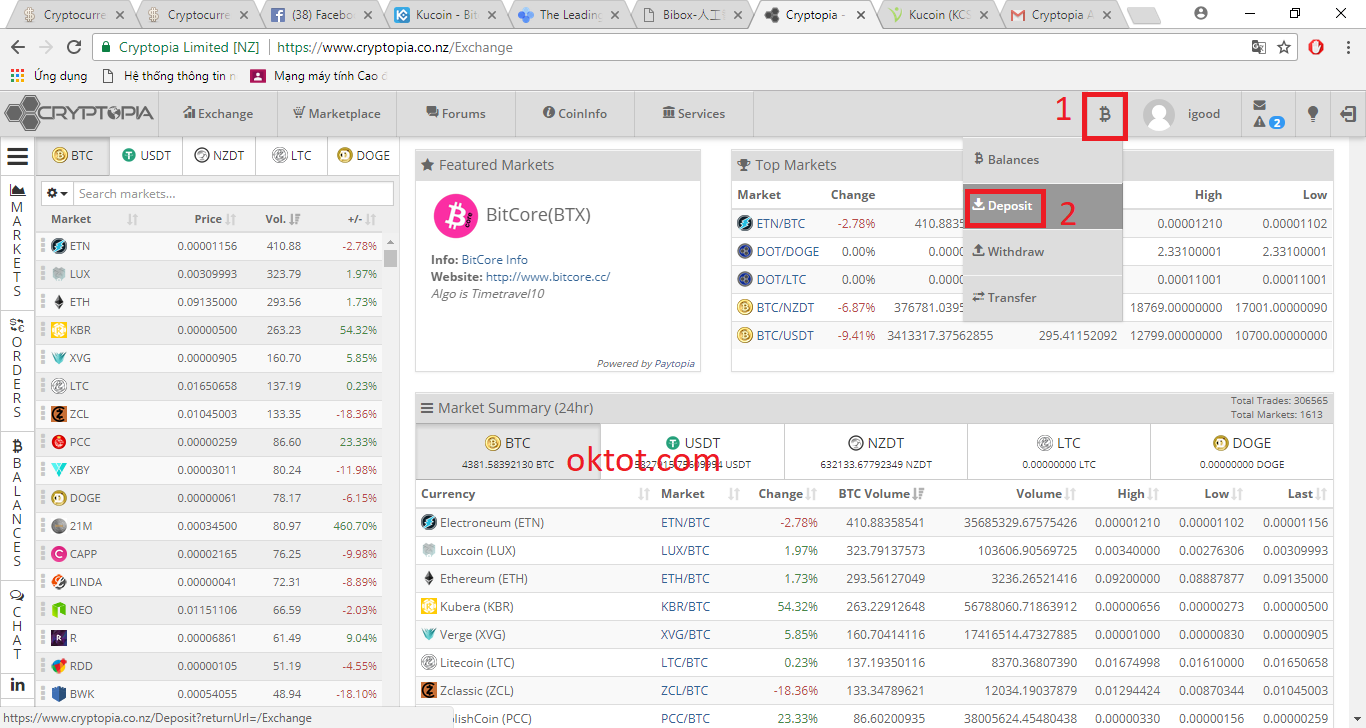Click the hamburger menu icon in sidebar
Screen dimensions: 1366x728
pos(17,156)
